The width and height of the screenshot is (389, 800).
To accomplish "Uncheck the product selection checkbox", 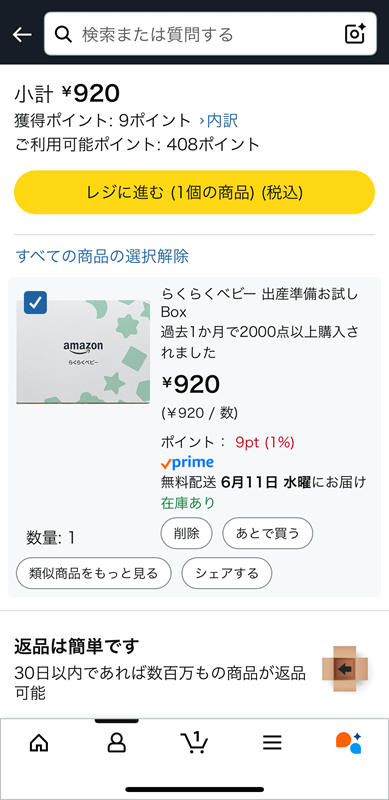I will tap(35, 303).
